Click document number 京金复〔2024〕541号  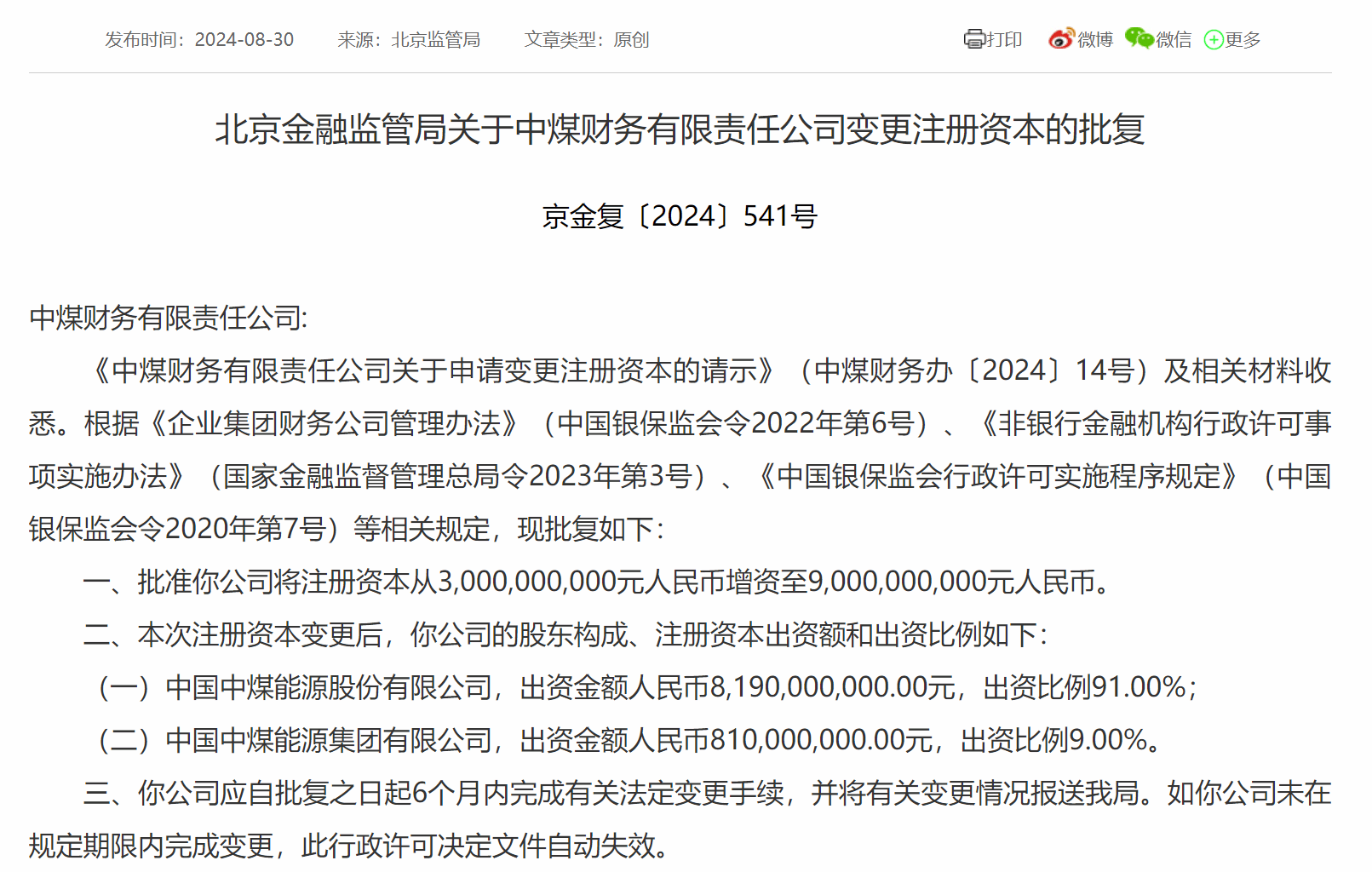click(680, 216)
